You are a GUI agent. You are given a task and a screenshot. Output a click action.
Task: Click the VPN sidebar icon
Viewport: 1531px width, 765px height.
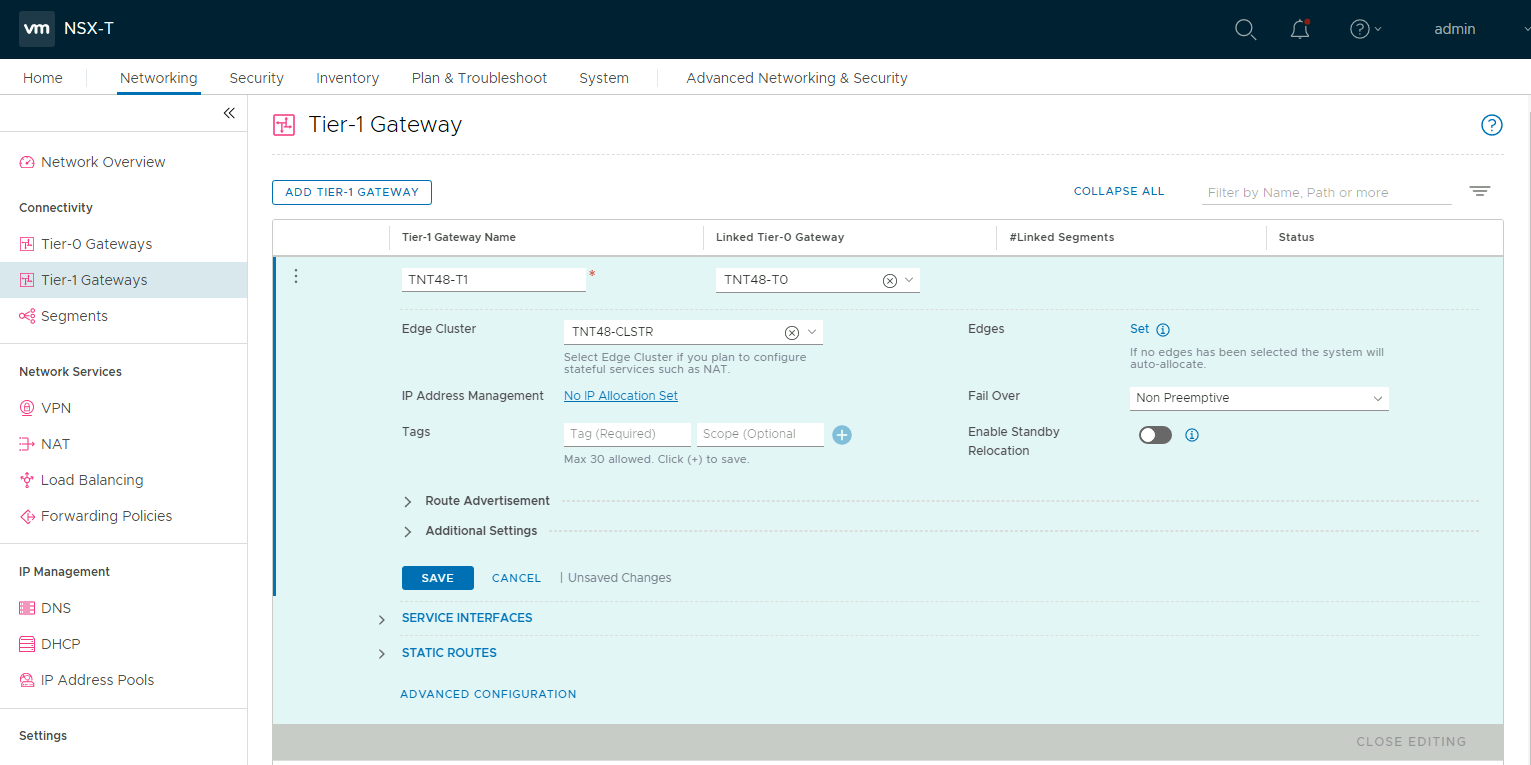point(27,408)
